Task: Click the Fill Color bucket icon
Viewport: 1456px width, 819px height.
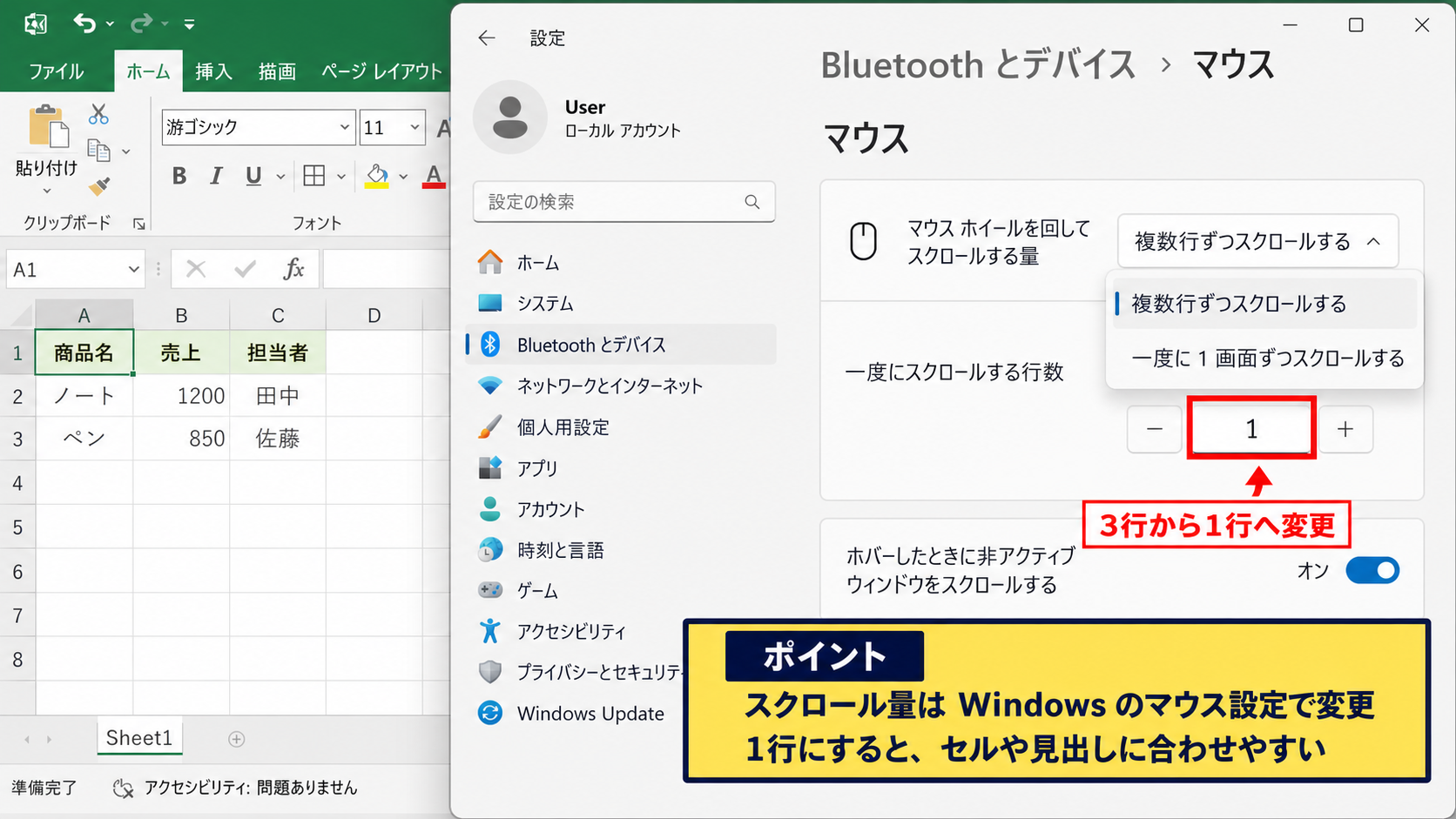Action: click(377, 176)
